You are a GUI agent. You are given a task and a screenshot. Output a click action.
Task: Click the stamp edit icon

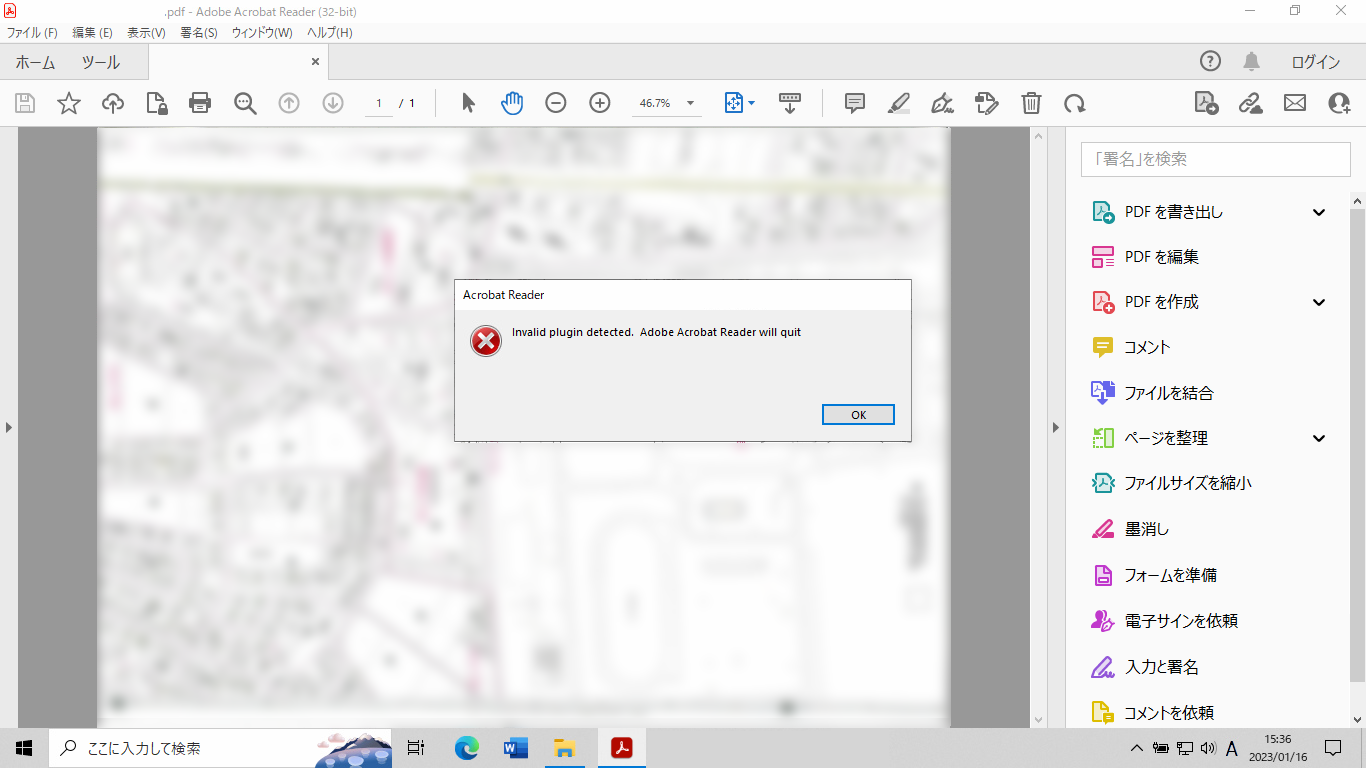point(987,103)
